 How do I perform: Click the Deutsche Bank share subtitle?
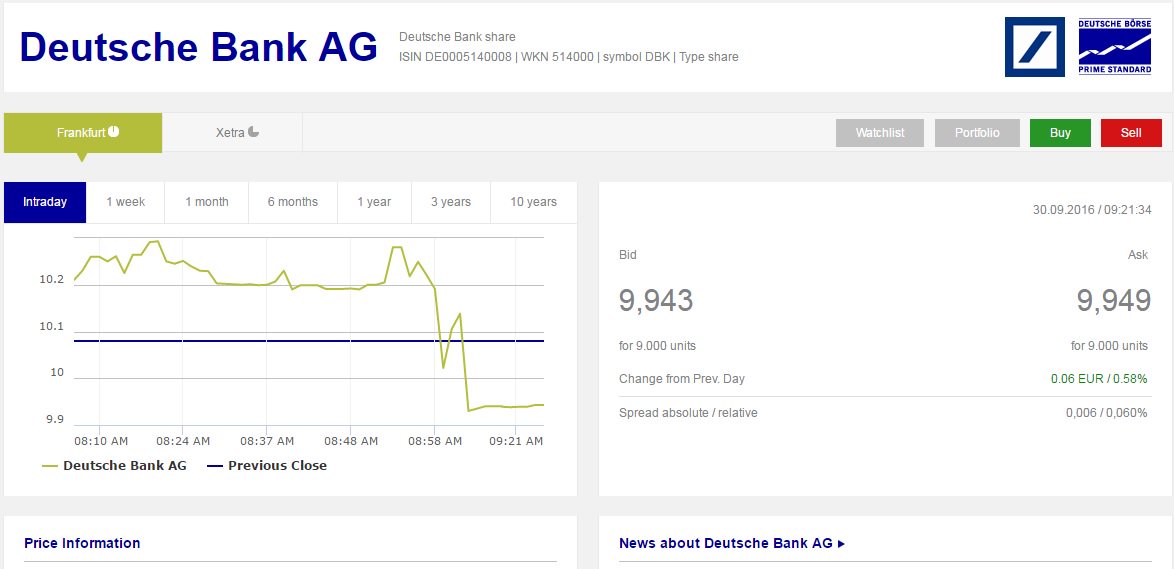[x=457, y=37]
